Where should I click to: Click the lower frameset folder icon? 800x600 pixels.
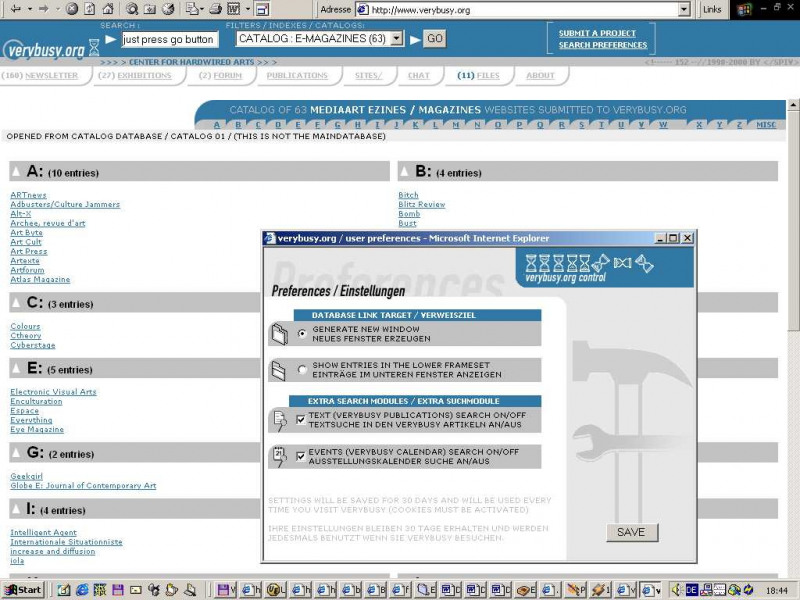click(x=279, y=370)
